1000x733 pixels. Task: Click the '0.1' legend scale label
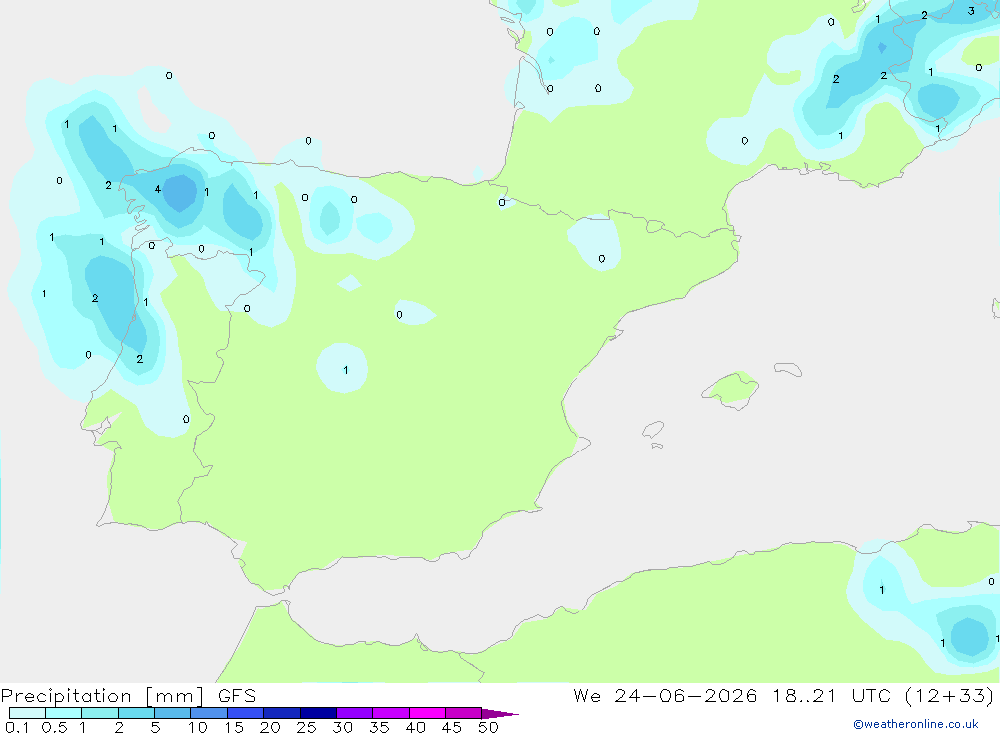[x=17, y=727]
